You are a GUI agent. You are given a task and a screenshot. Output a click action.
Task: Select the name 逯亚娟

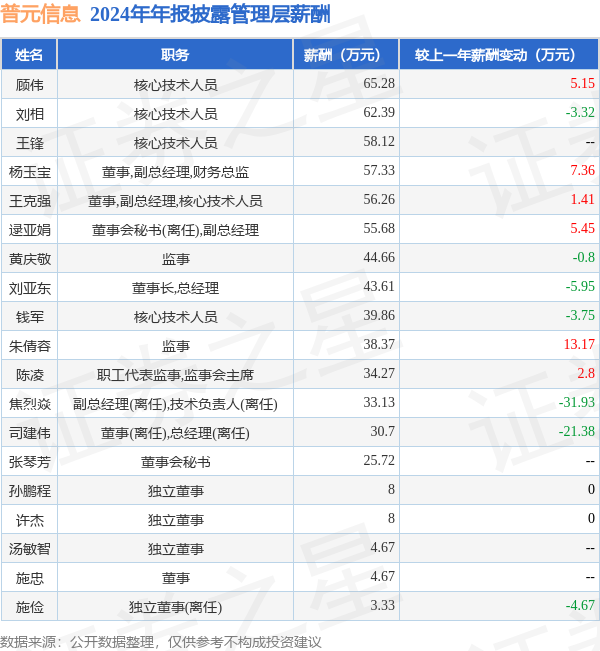[29, 230]
